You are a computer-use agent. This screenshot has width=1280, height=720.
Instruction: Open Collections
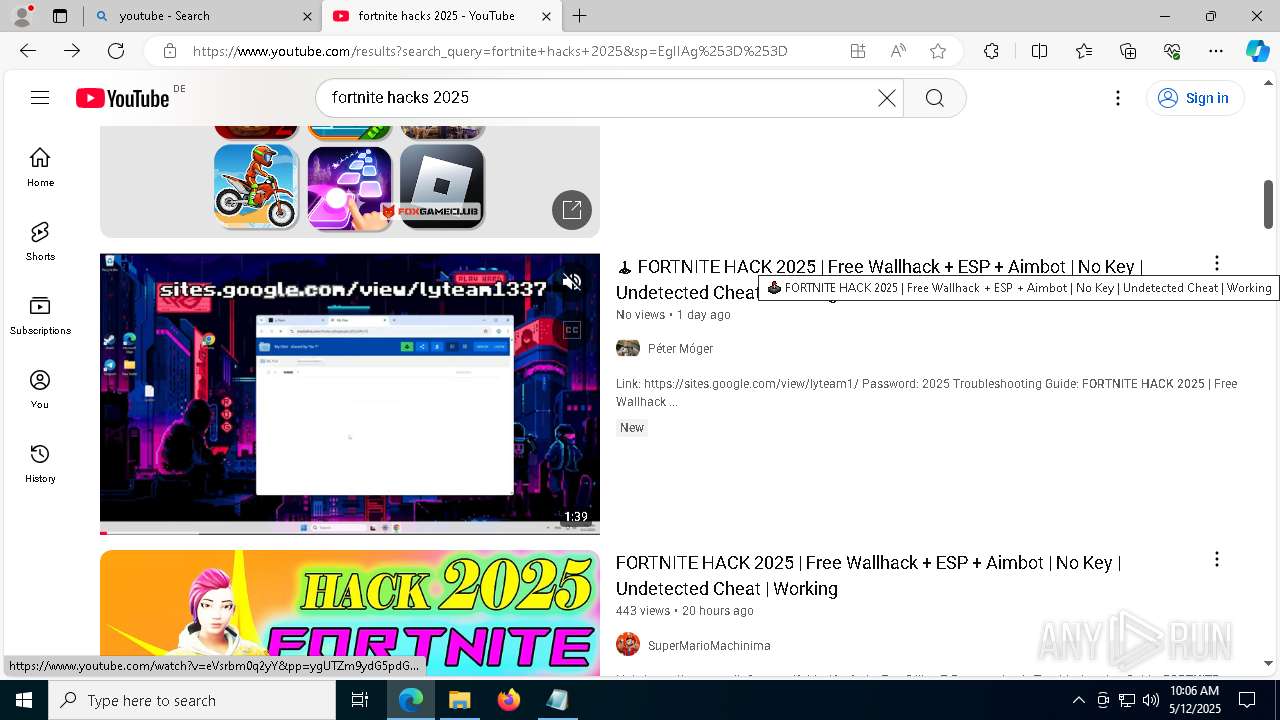click(1128, 51)
